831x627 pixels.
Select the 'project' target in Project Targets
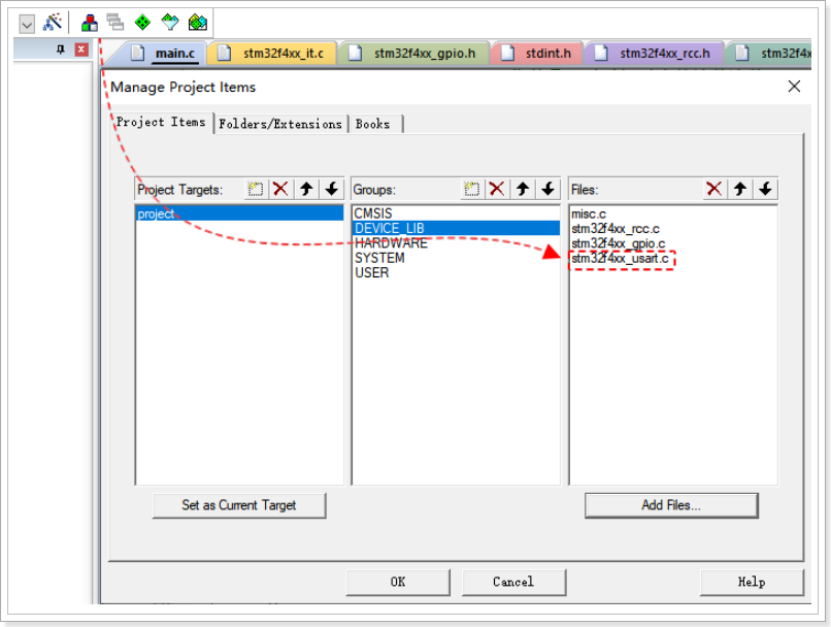pyautogui.click(x=240, y=214)
